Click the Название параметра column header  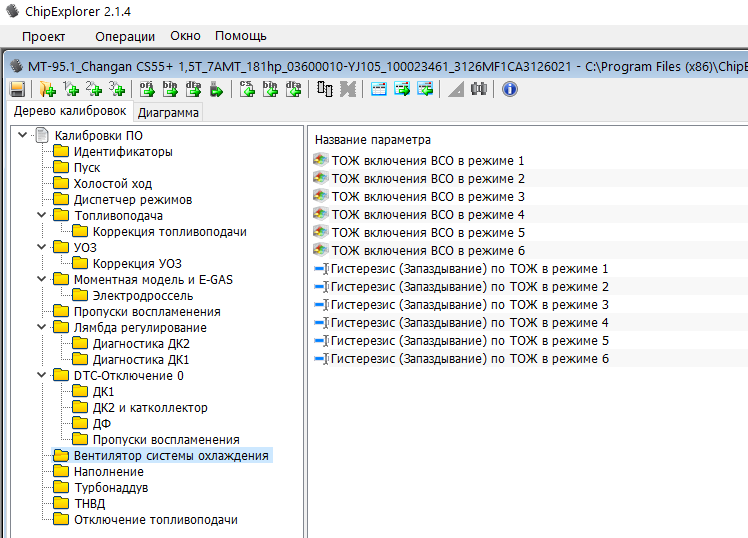tap(373, 140)
